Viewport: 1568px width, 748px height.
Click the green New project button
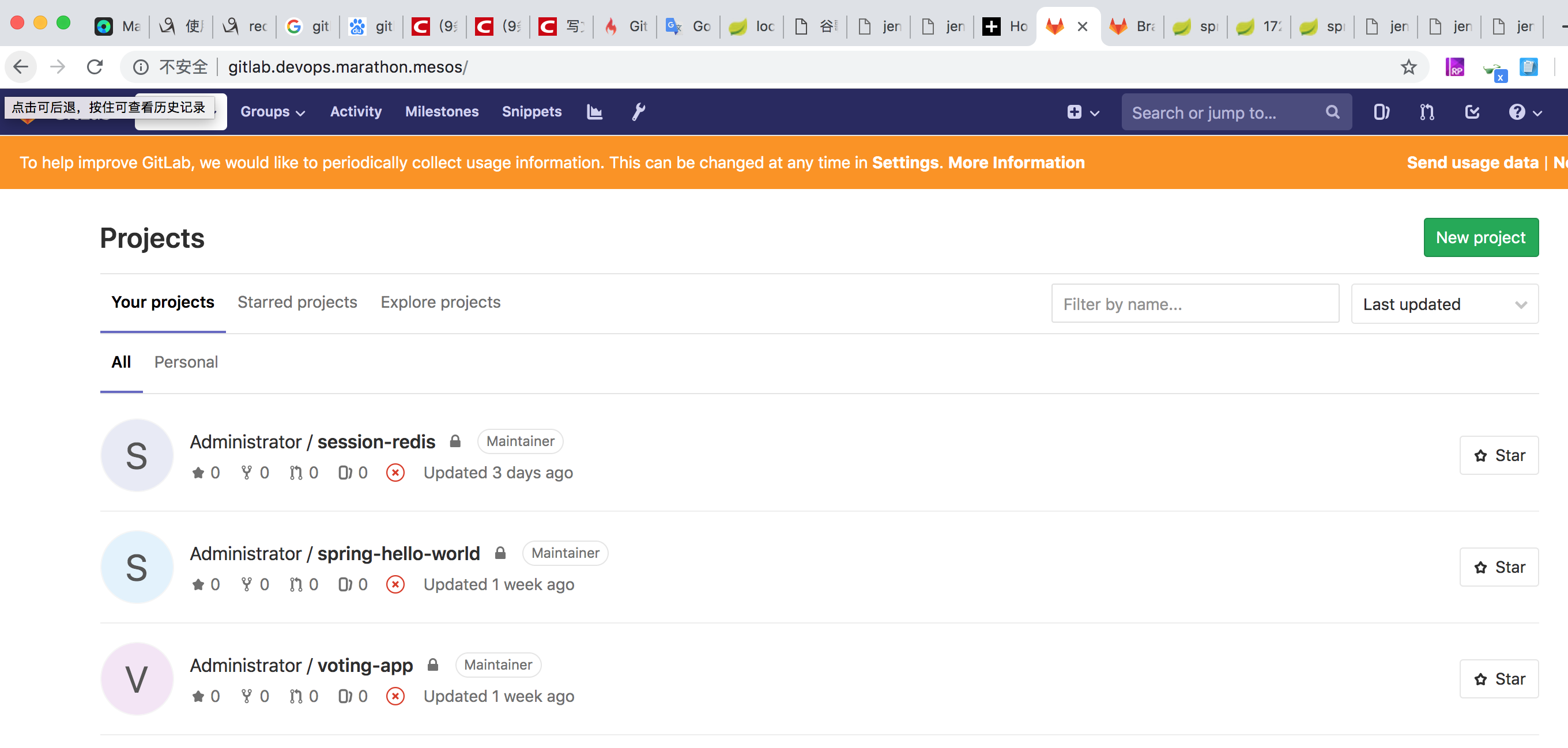tap(1480, 238)
